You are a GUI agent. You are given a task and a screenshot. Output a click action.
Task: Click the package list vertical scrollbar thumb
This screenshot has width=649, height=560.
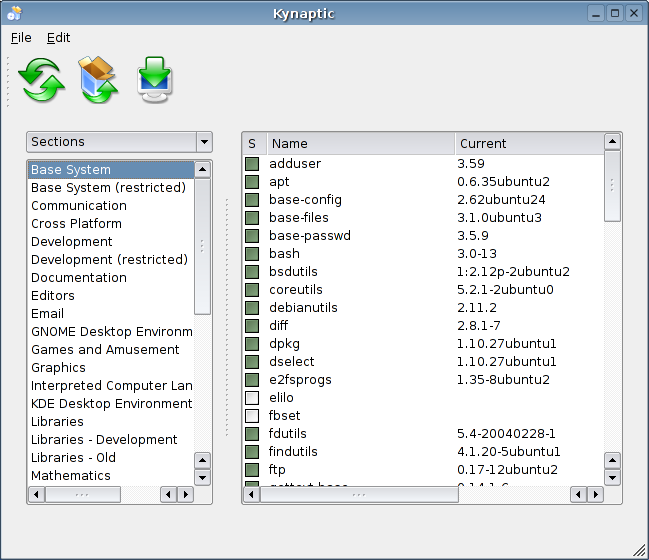[x=613, y=186]
